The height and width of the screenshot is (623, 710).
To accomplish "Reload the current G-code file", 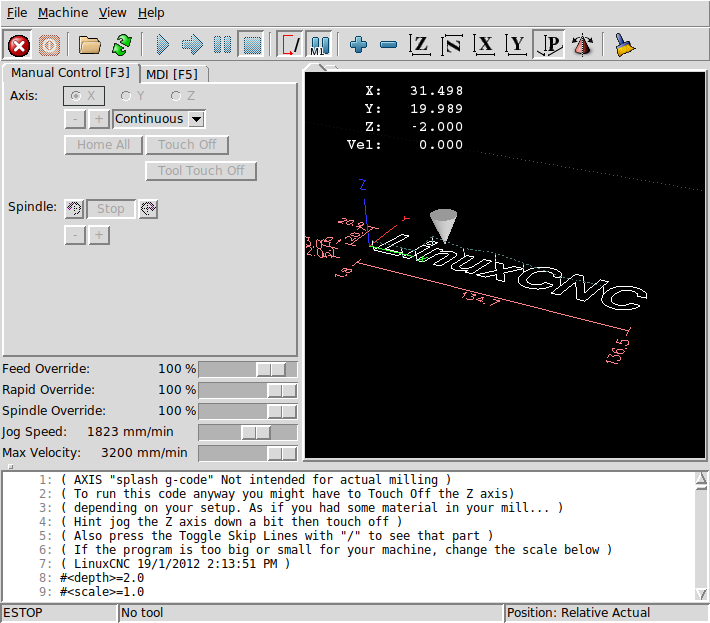I will (x=121, y=45).
